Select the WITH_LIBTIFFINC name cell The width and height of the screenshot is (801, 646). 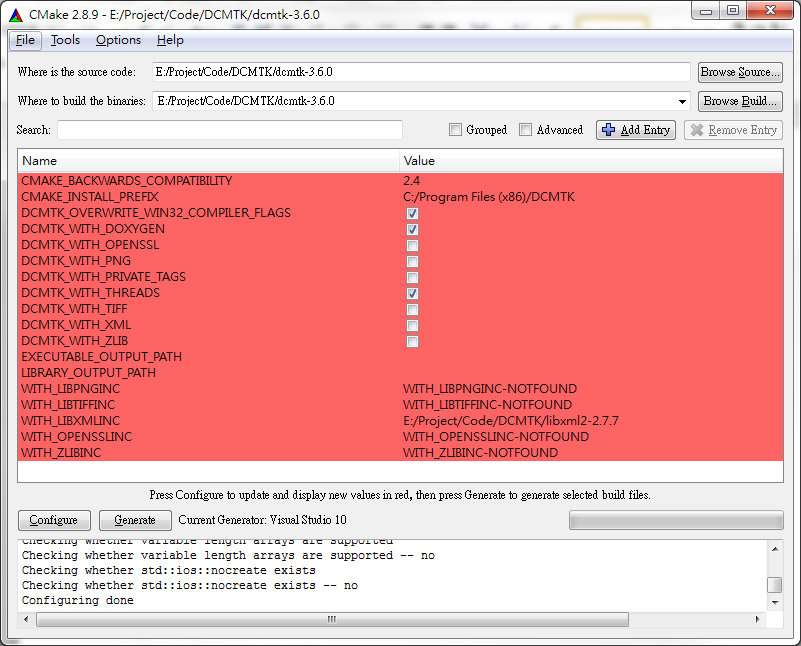(68, 404)
